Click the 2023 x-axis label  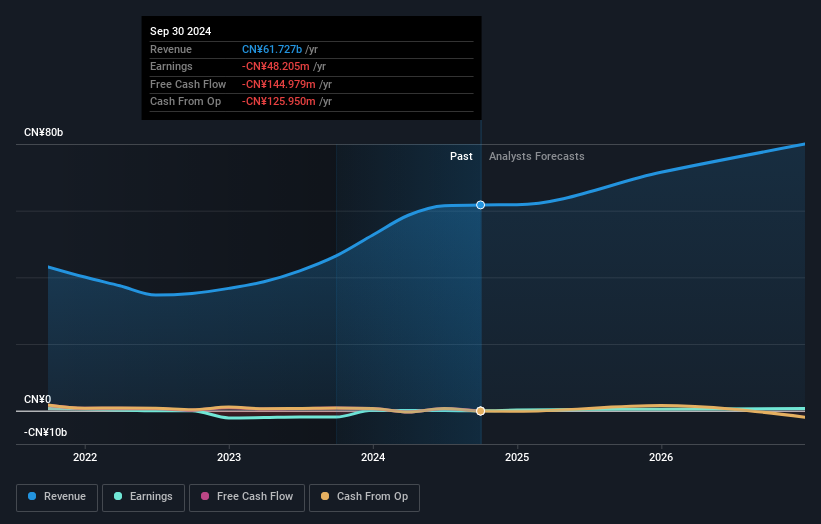pyautogui.click(x=229, y=457)
